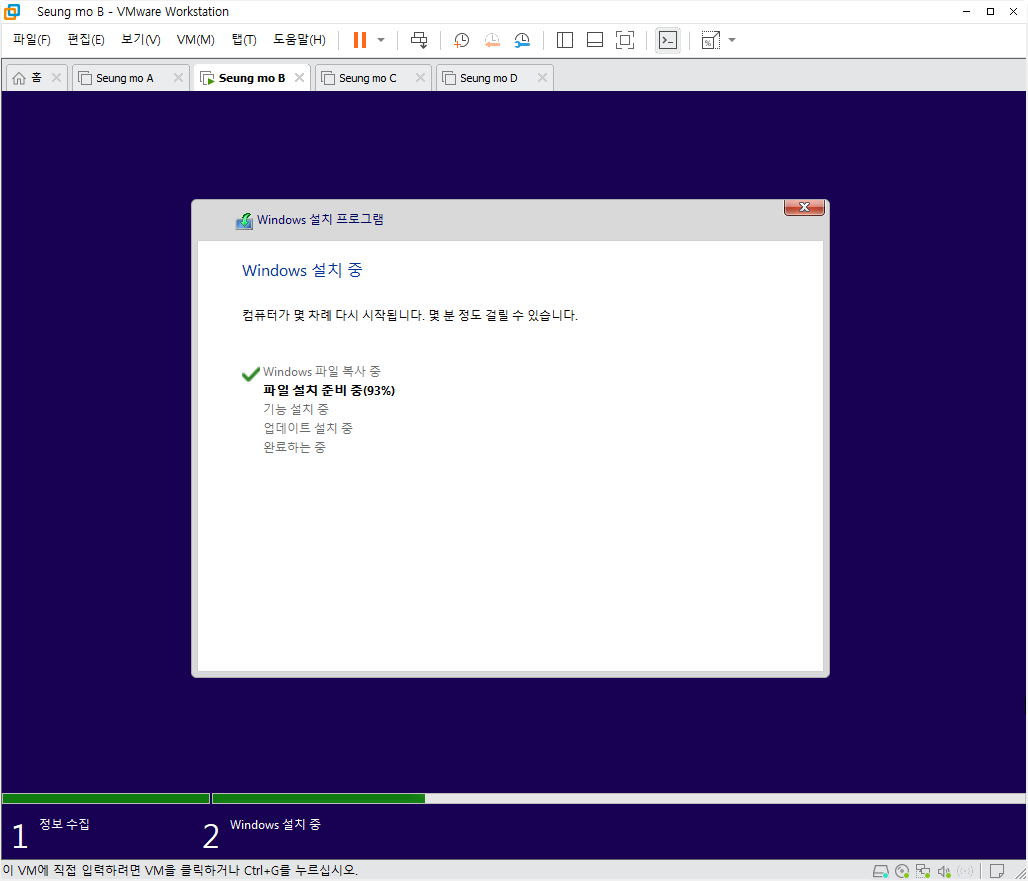
Task: Click the stretch guest display icon
Action: pyautogui.click(x=711, y=40)
